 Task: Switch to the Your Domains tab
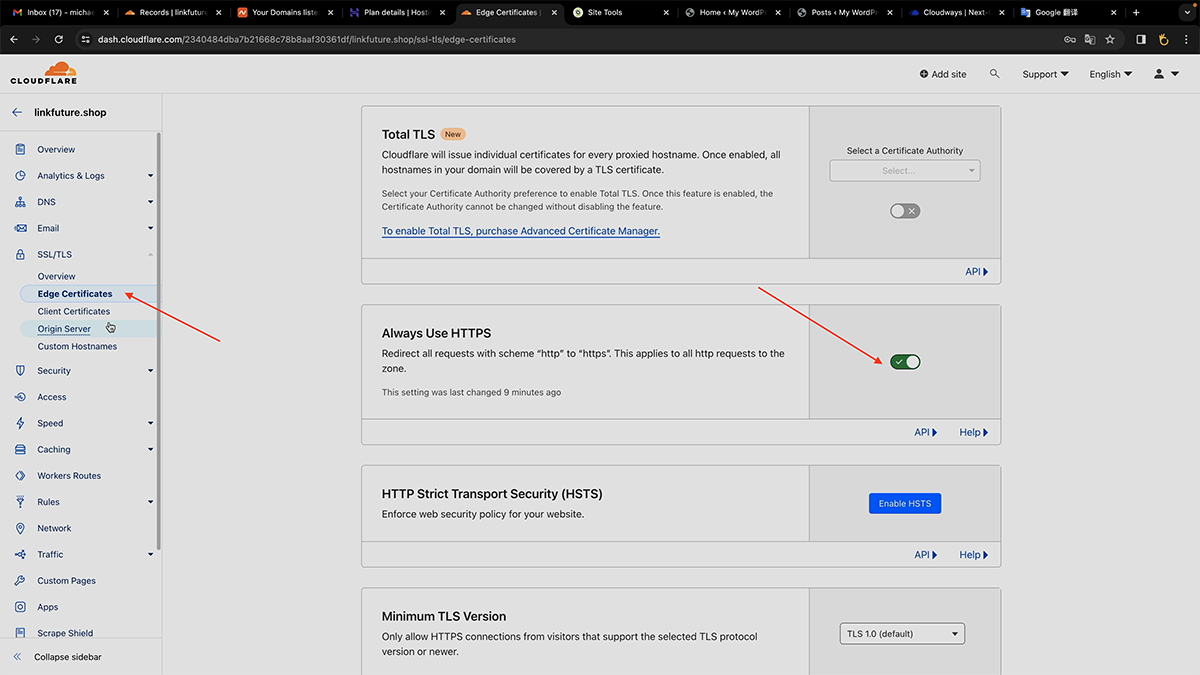tap(286, 13)
